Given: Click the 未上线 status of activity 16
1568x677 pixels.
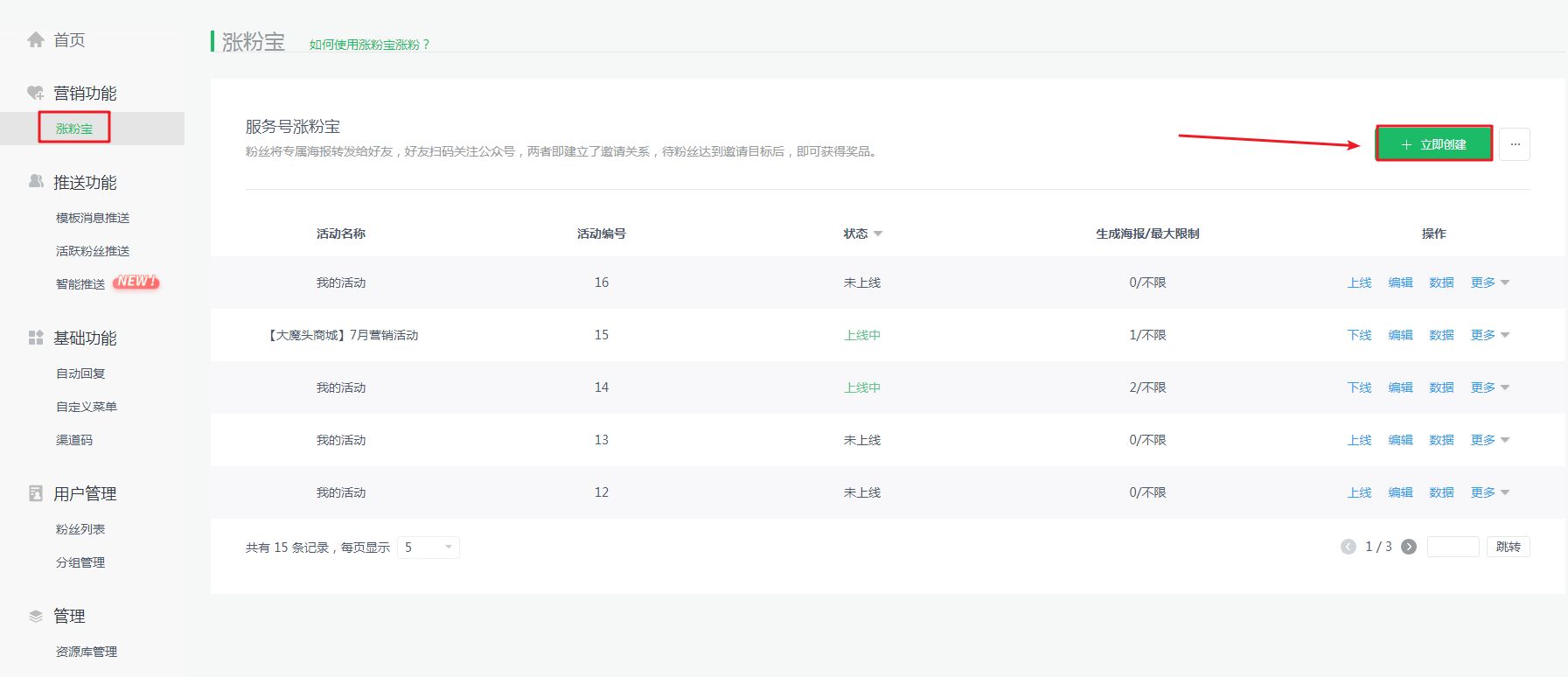Looking at the screenshot, I should [862, 283].
